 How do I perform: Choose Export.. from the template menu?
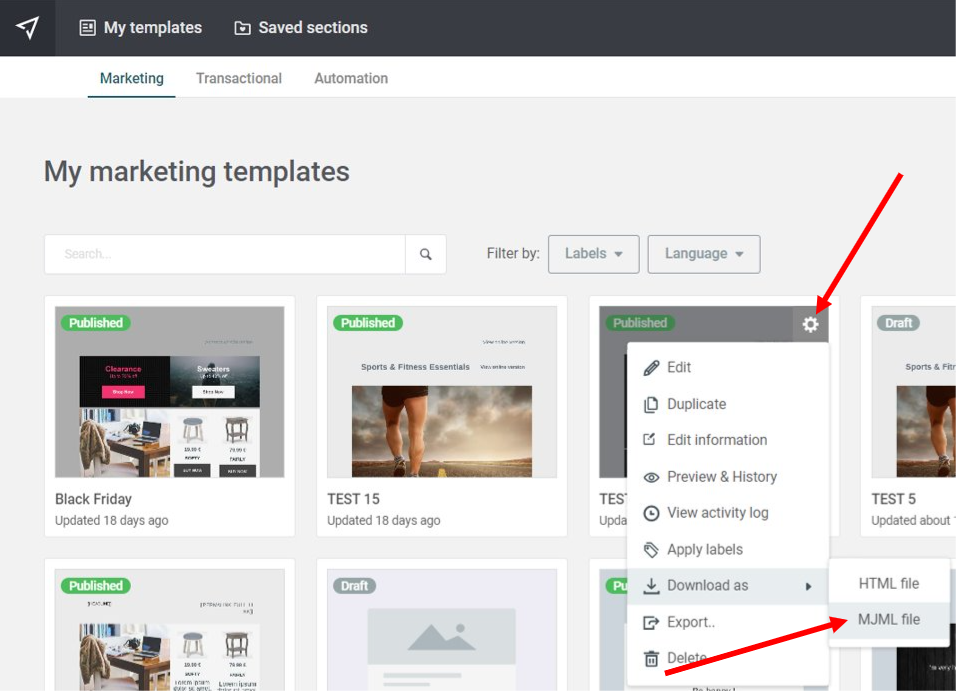(728, 622)
